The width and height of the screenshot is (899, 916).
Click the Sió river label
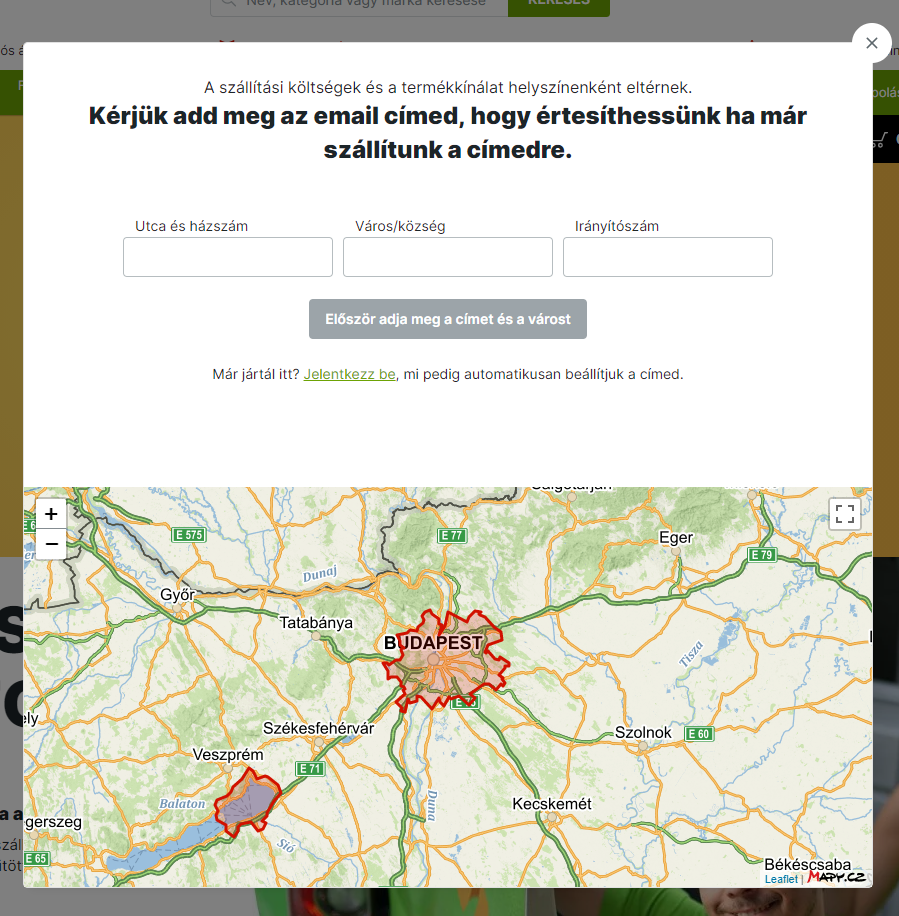(286, 845)
